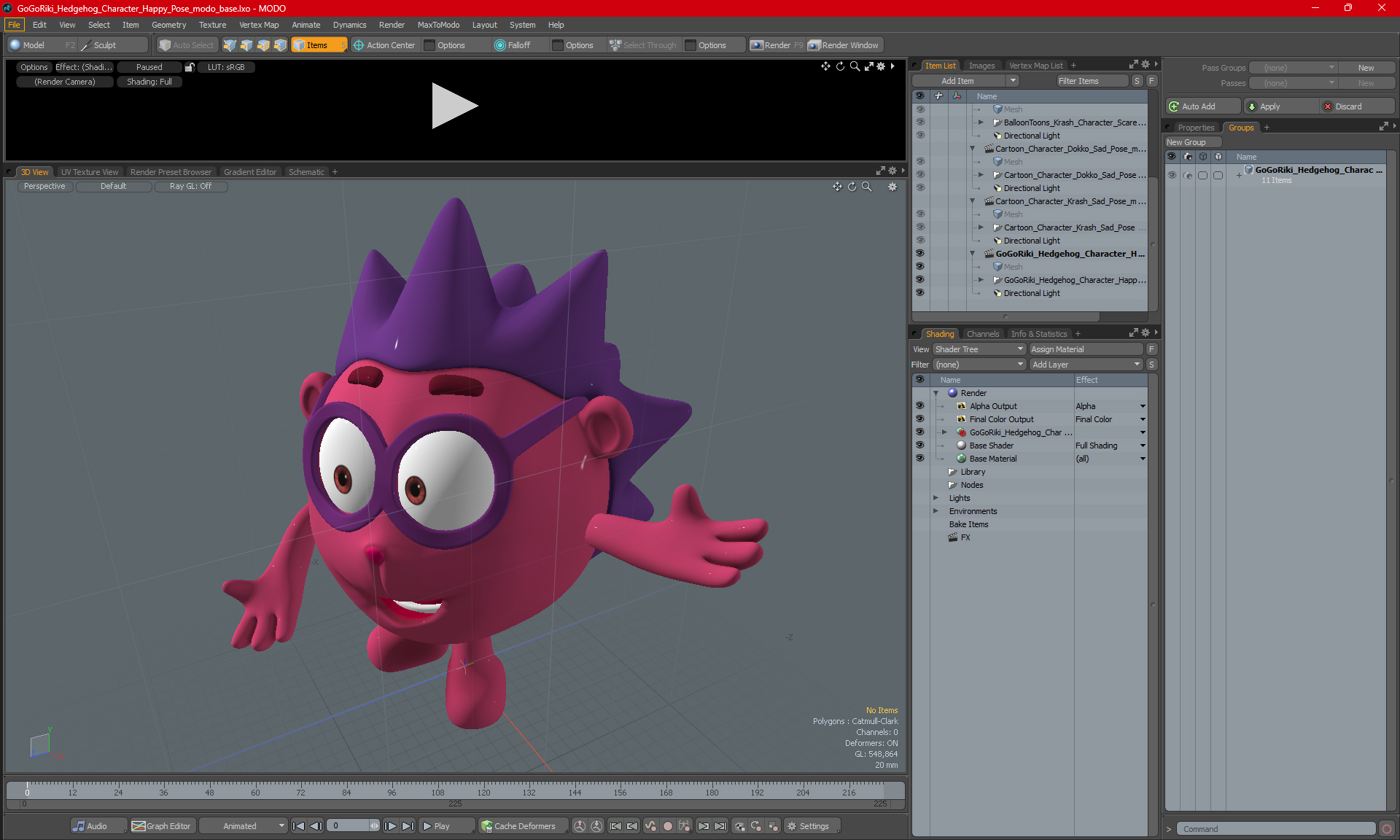Open the Add Layer dropdown
Screen dimensions: 1400x840
click(x=1086, y=365)
